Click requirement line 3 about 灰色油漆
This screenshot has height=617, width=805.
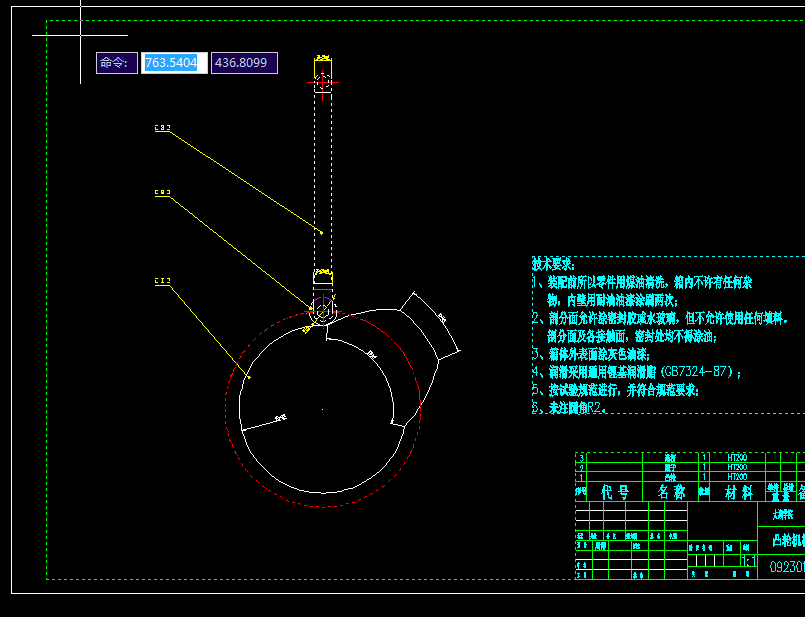(591, 354)
